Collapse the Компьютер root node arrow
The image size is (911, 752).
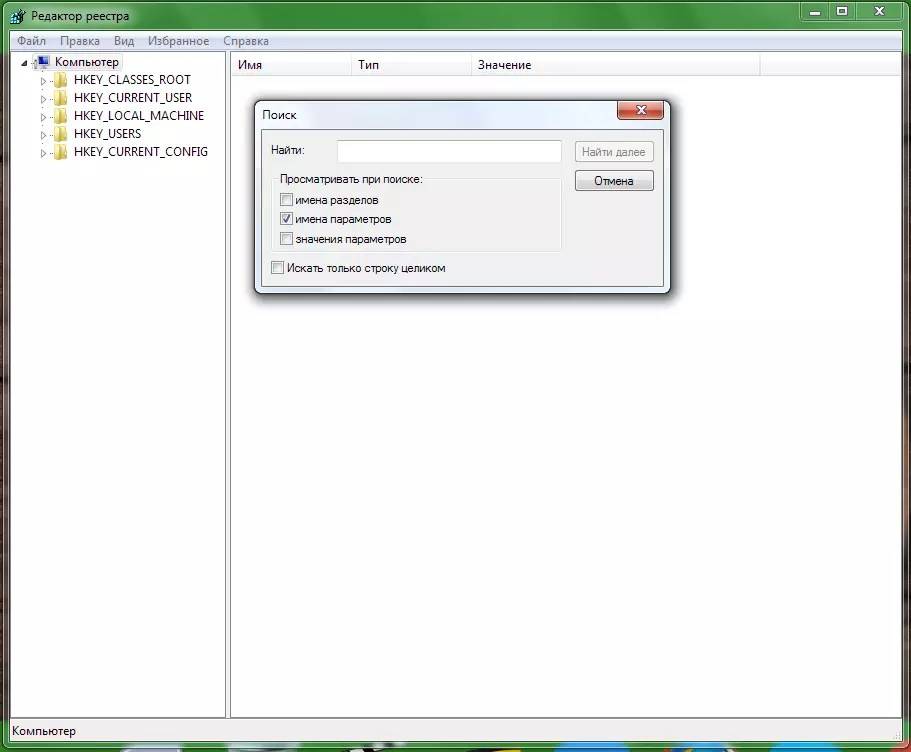point(25,63)
